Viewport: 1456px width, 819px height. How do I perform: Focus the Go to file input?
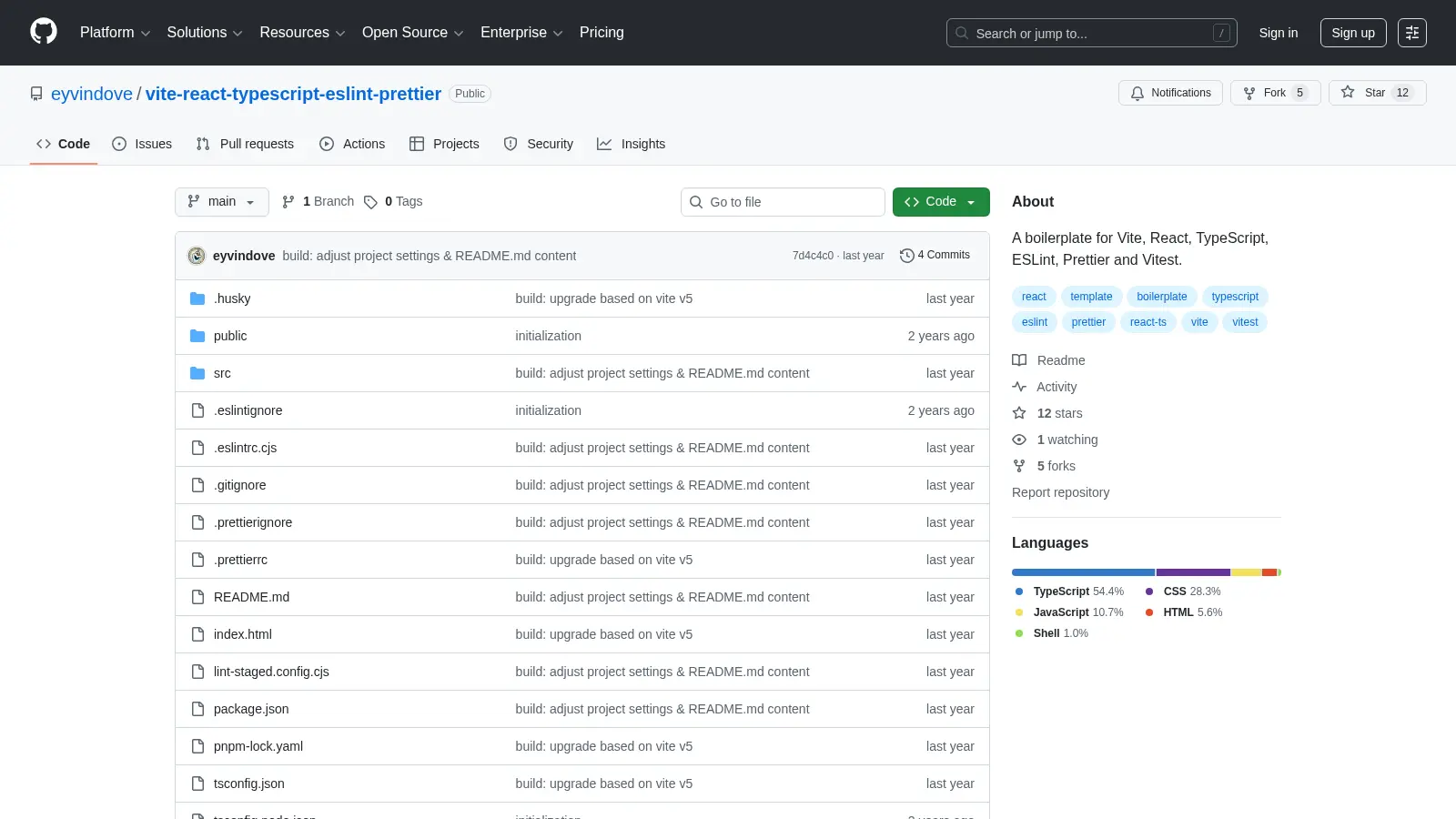point(783,202)
